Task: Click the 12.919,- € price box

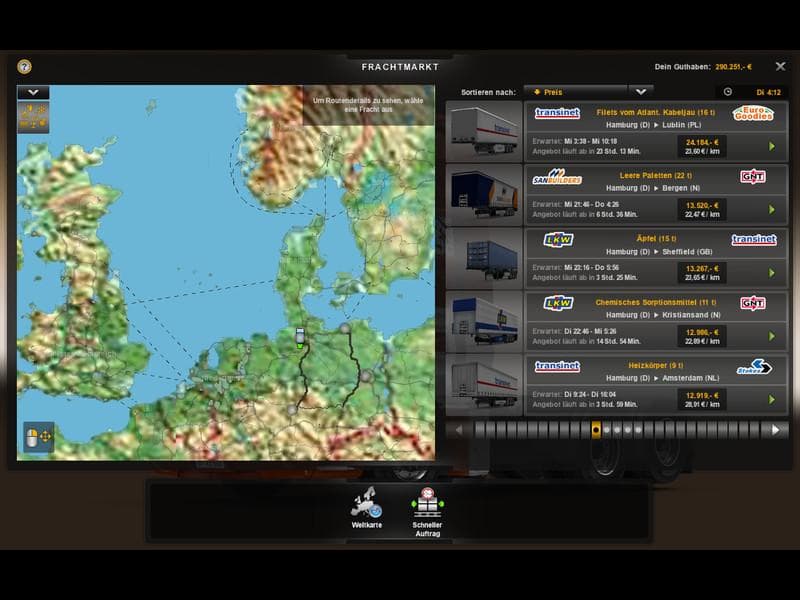Action: (x=702, y=399)
